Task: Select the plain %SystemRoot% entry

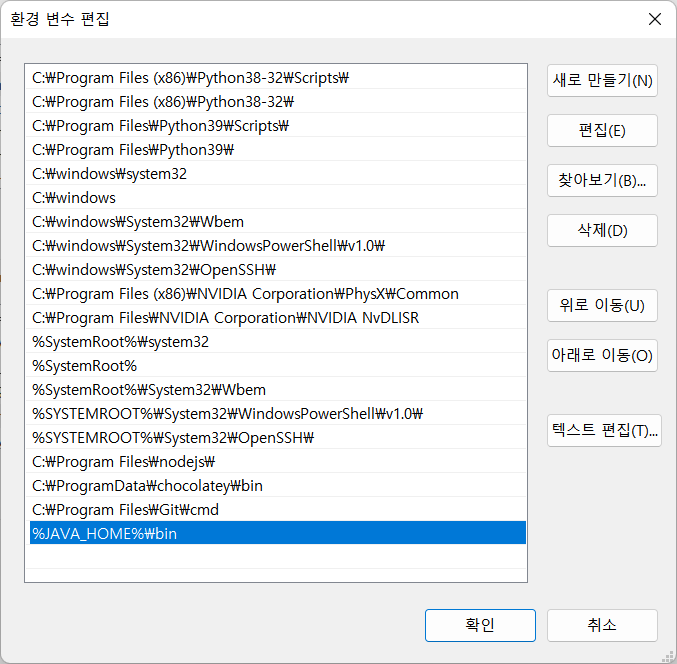Action: [278, 366]
